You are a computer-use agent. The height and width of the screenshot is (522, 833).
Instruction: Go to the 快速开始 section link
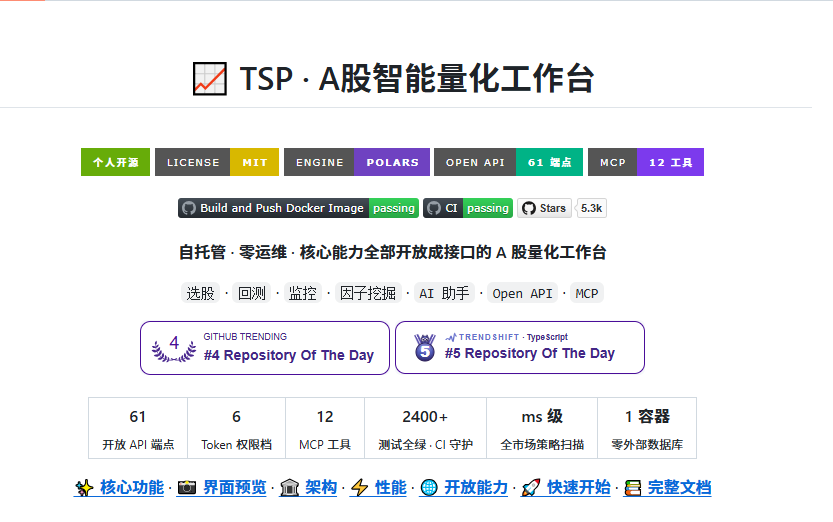(x=579, y=487)
